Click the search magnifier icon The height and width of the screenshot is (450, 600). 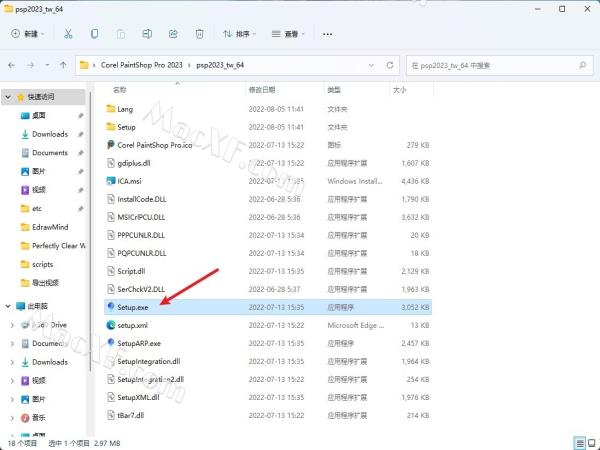tap(583, 65)
